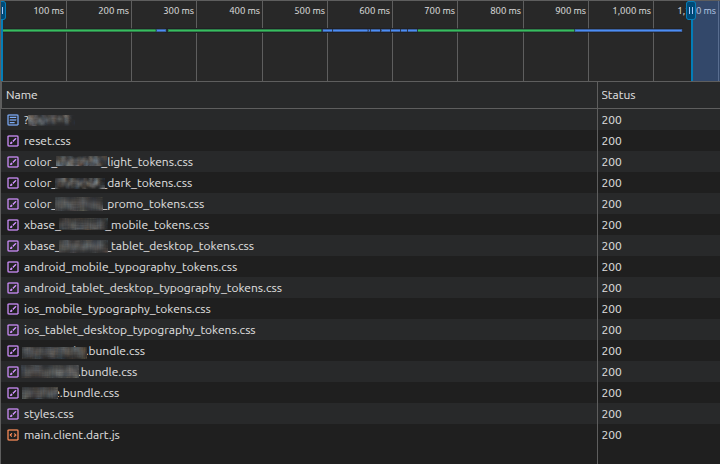This screenshot has height=464, width=720.
Task: Click the stylesheet icon beside styles.css
Action: click(x=13, y=414)
